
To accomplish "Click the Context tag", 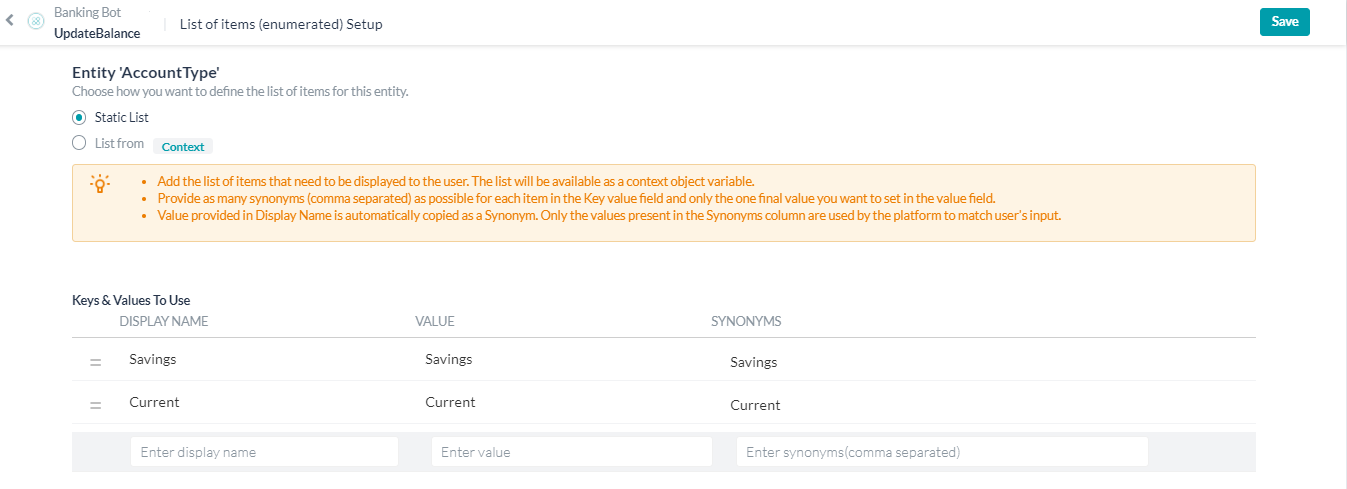I will click(183, 146).
